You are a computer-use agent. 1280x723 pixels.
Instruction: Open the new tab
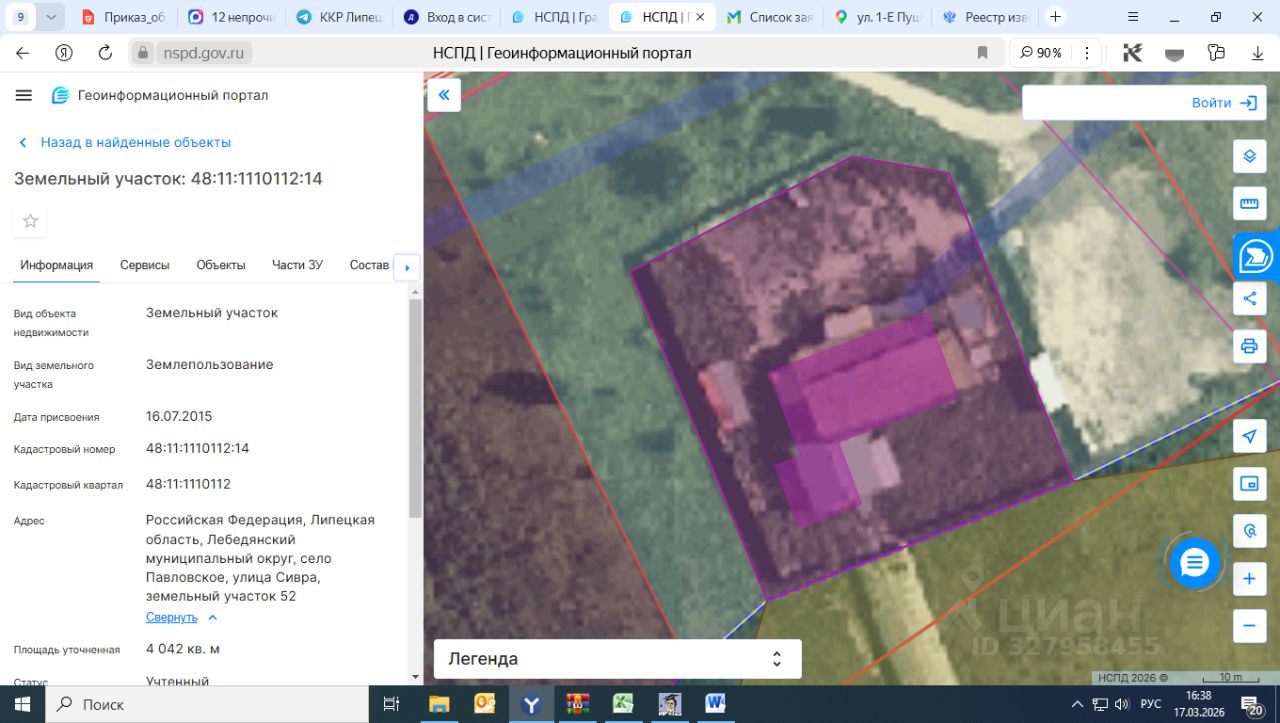1055,17
